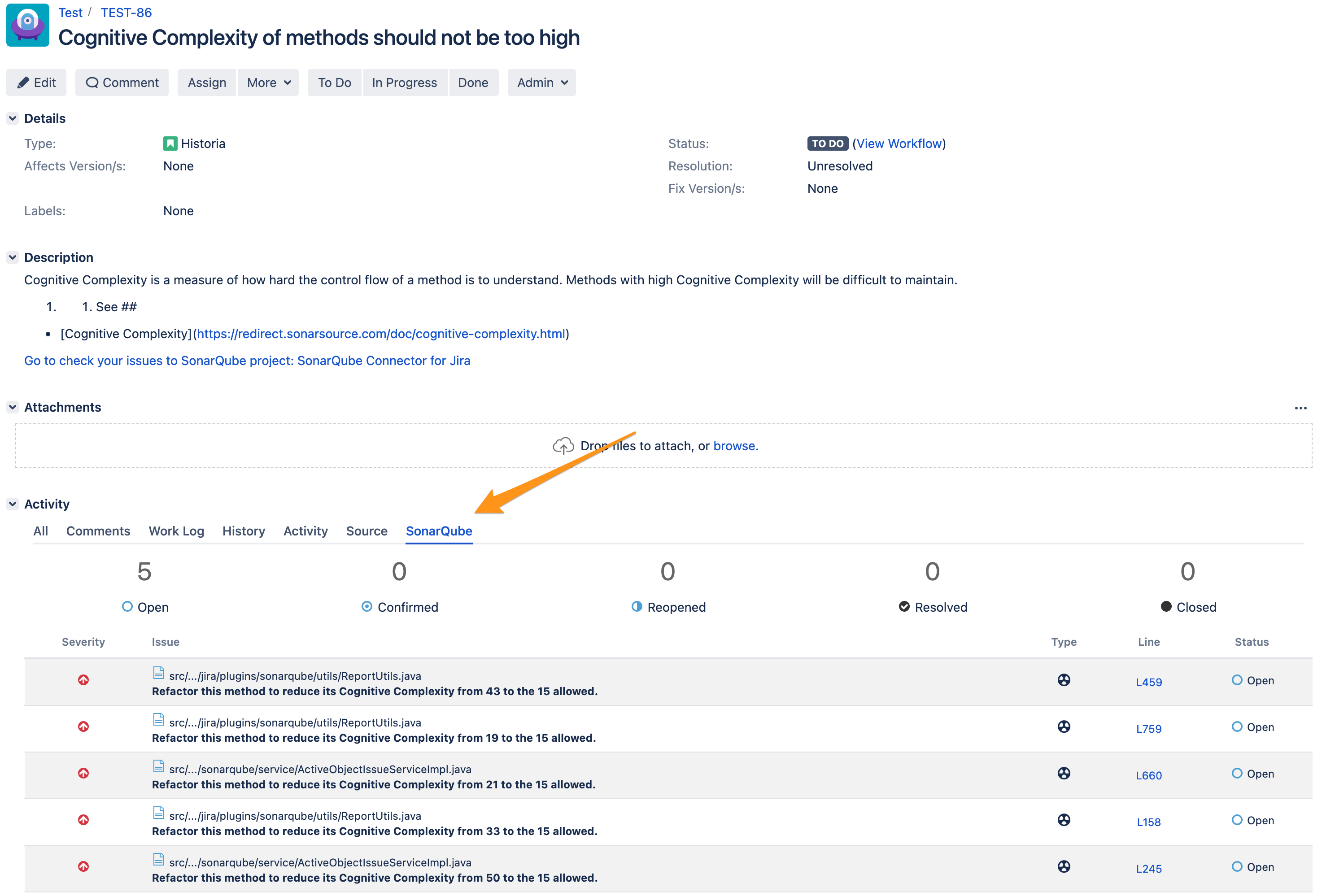Transition issue to In Progress
Screen dimensions: 1335x896
click(405, 83)
